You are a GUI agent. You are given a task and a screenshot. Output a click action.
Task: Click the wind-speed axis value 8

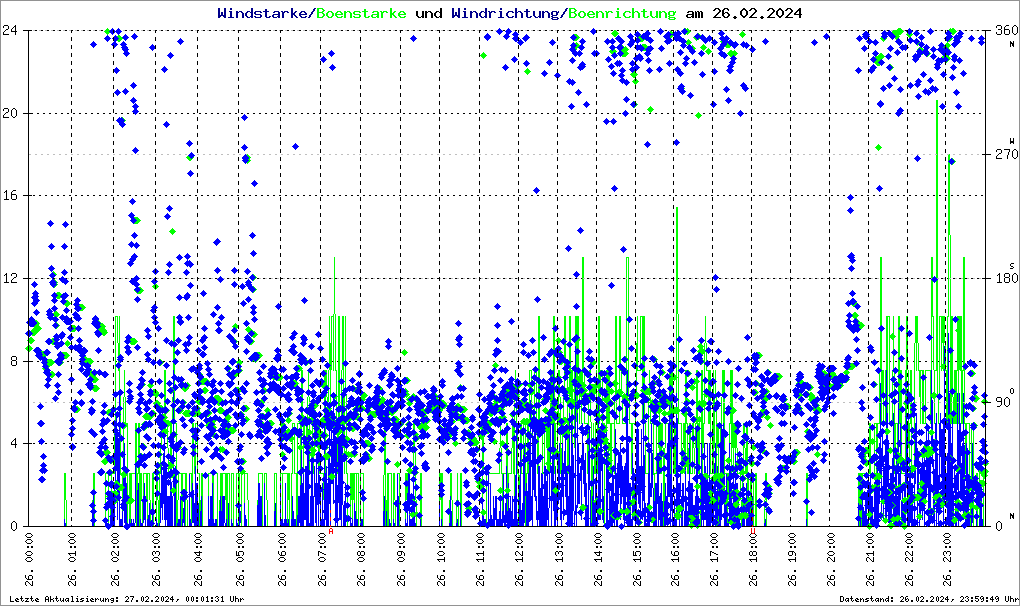click(x=14, y=361)
